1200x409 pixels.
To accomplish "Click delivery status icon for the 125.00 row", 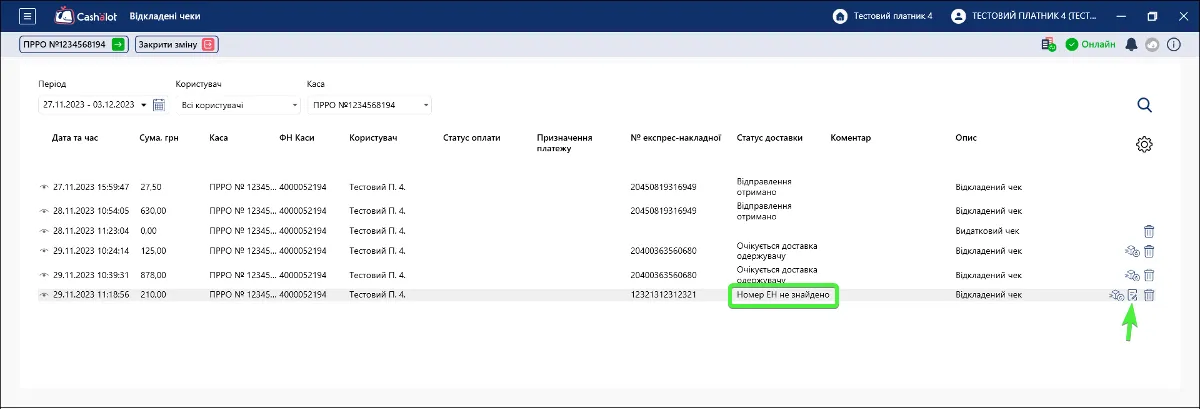I will (x=1132, y=251).
